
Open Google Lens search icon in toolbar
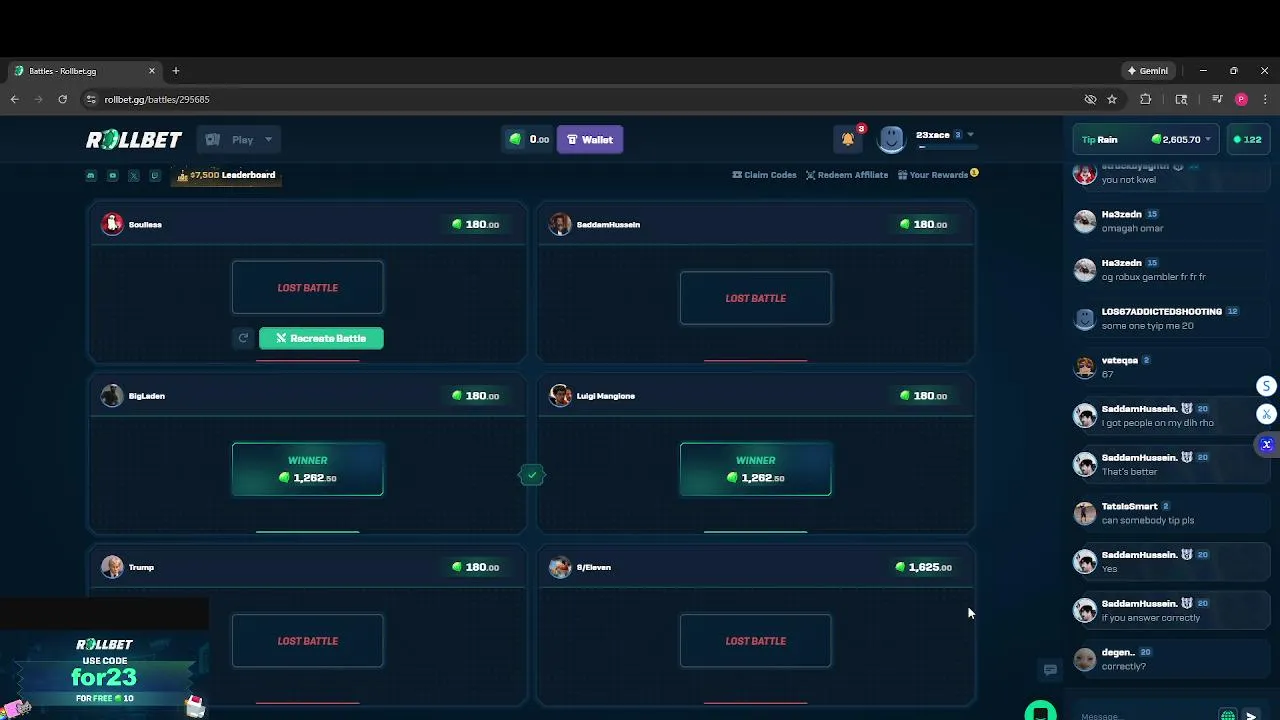(1181, 99)
